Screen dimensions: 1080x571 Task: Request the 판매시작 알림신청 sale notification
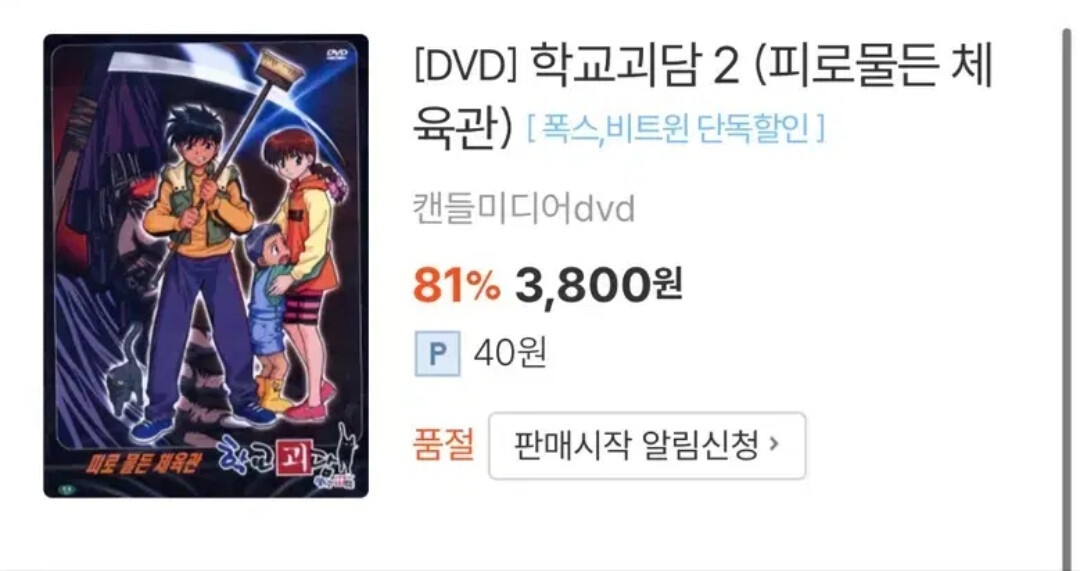click(x=647, y=446)
